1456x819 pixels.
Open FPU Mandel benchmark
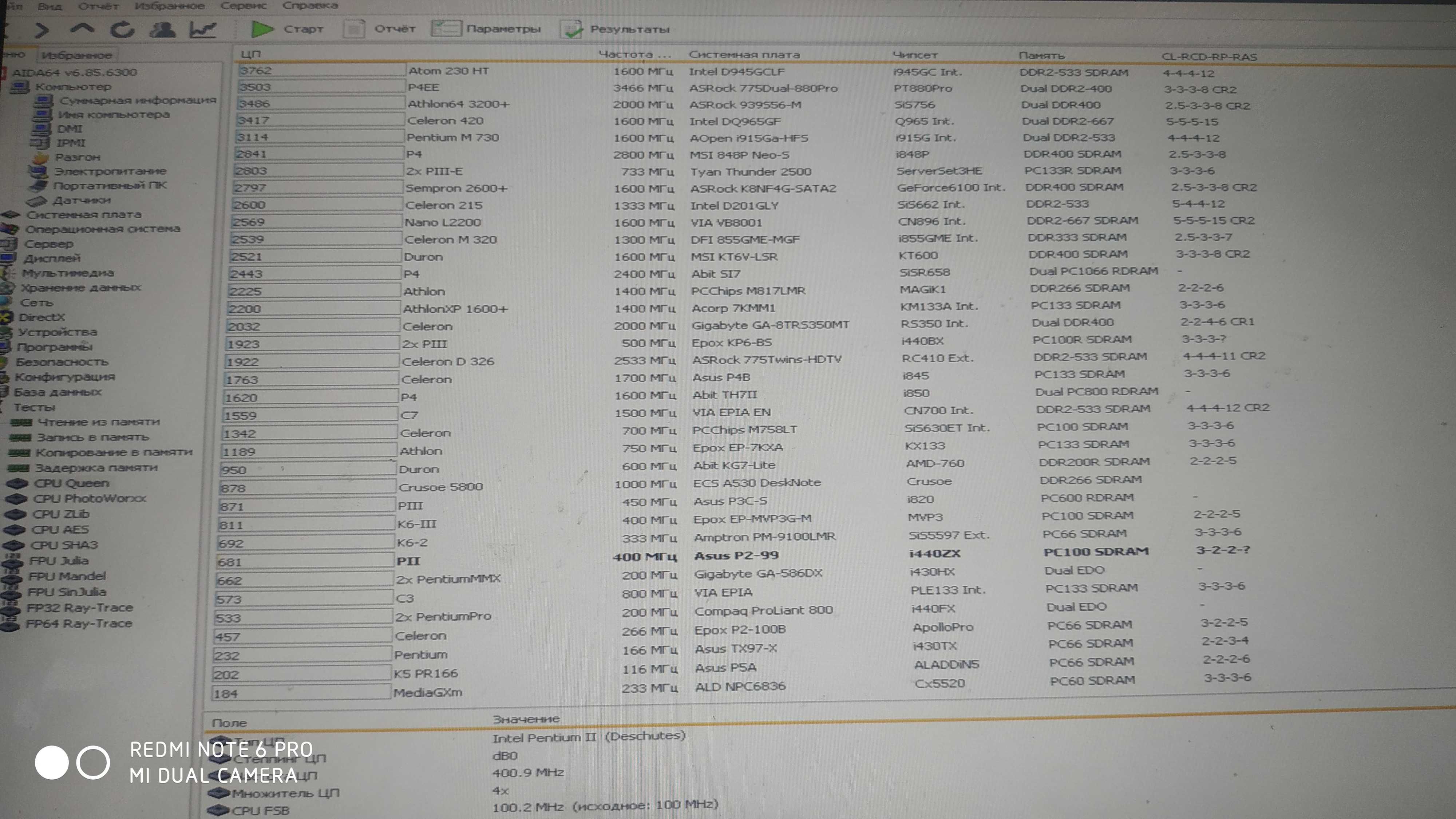click(67, 576)
